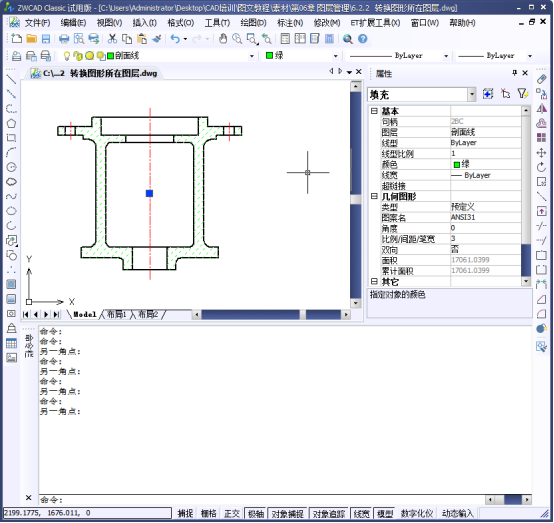Click the command line input field
The image size is (554, 523).
coord(261,500)
